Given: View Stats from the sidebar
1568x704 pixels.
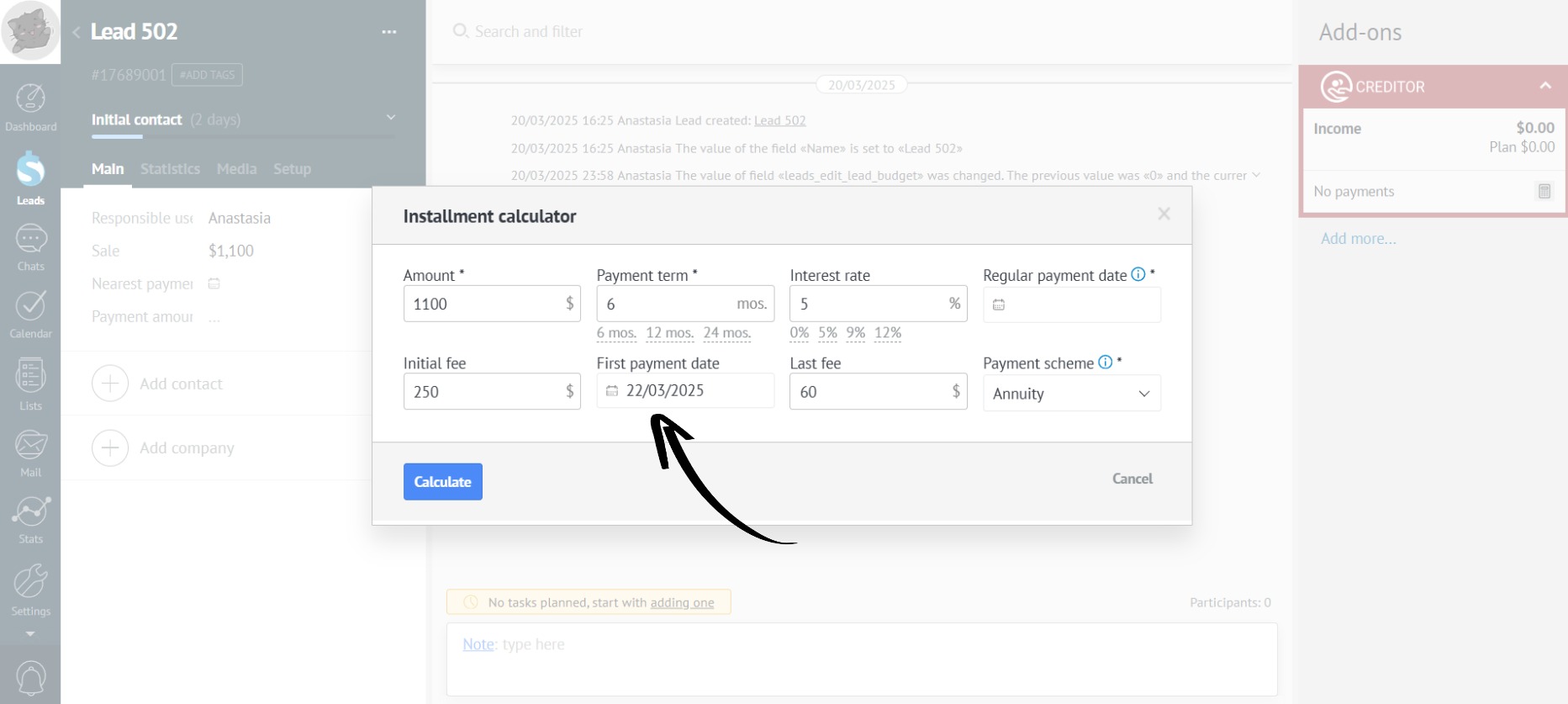Looking at the screenshot, I should [30, 519].
